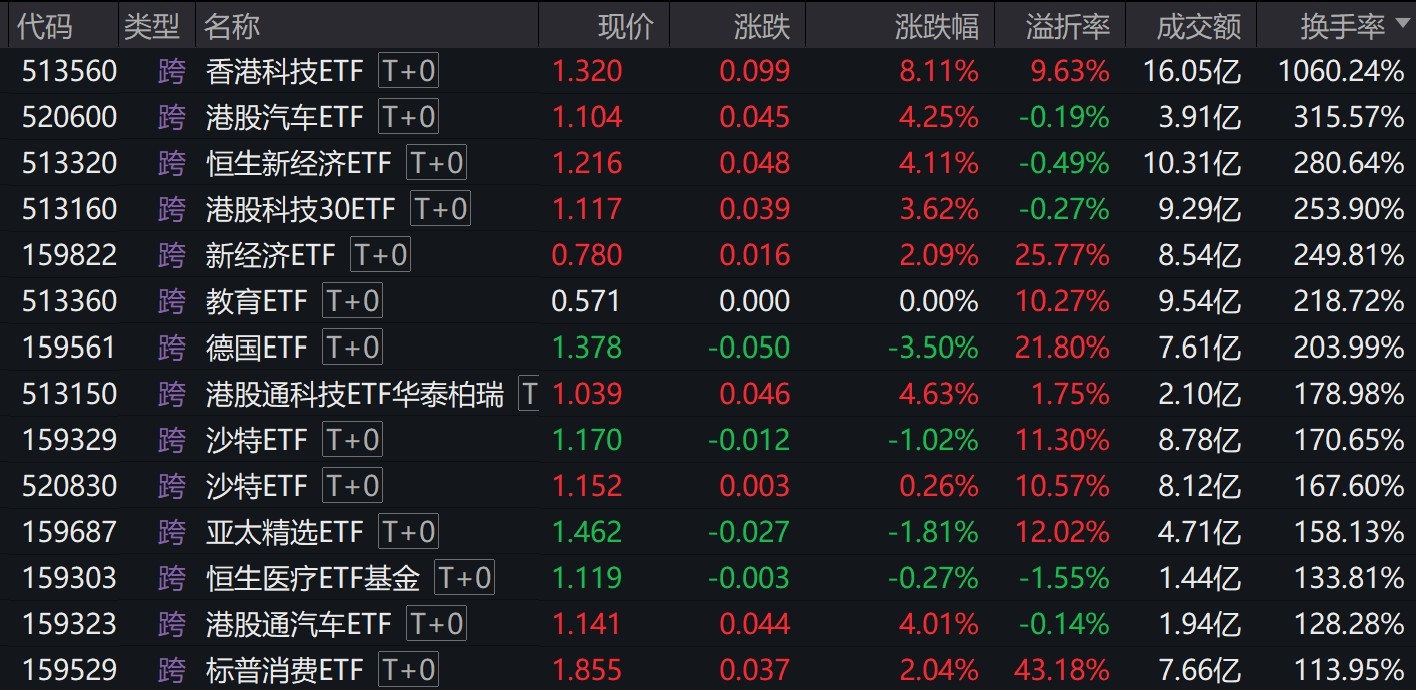Click the 跨 type icon for 标普消费ETF

pos(172,670)
